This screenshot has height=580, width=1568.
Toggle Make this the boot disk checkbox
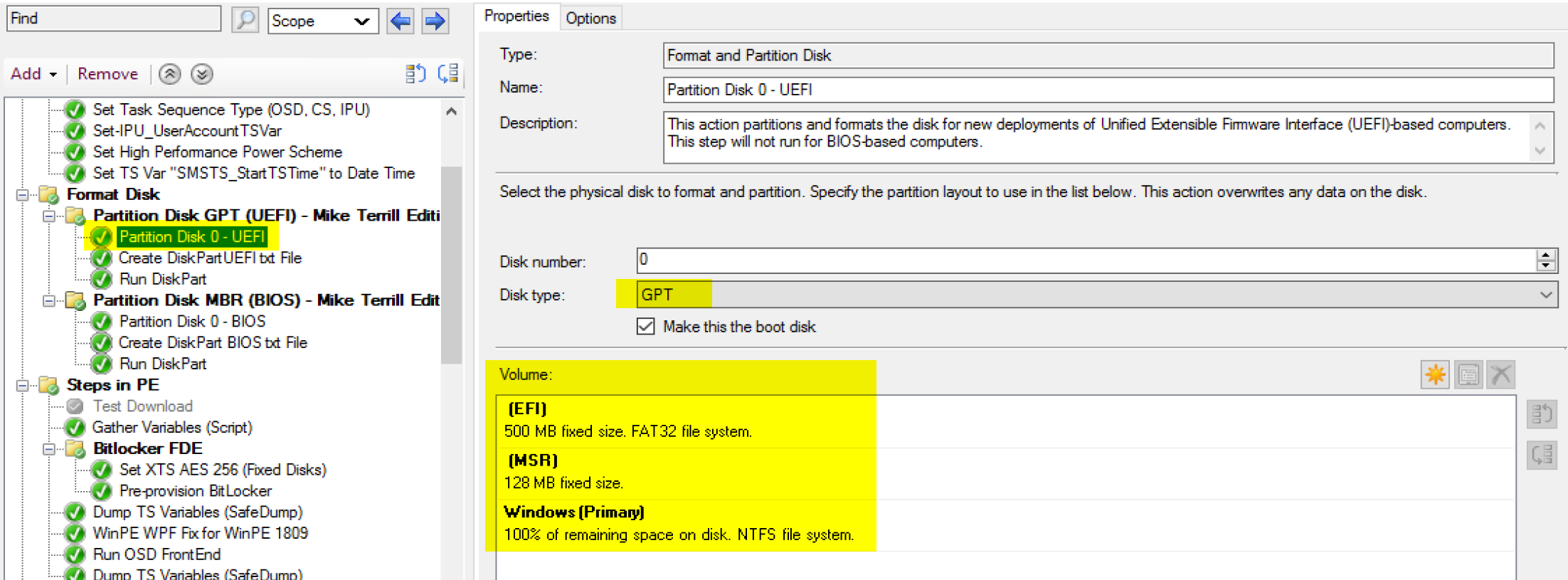click(x=645, y=327)
